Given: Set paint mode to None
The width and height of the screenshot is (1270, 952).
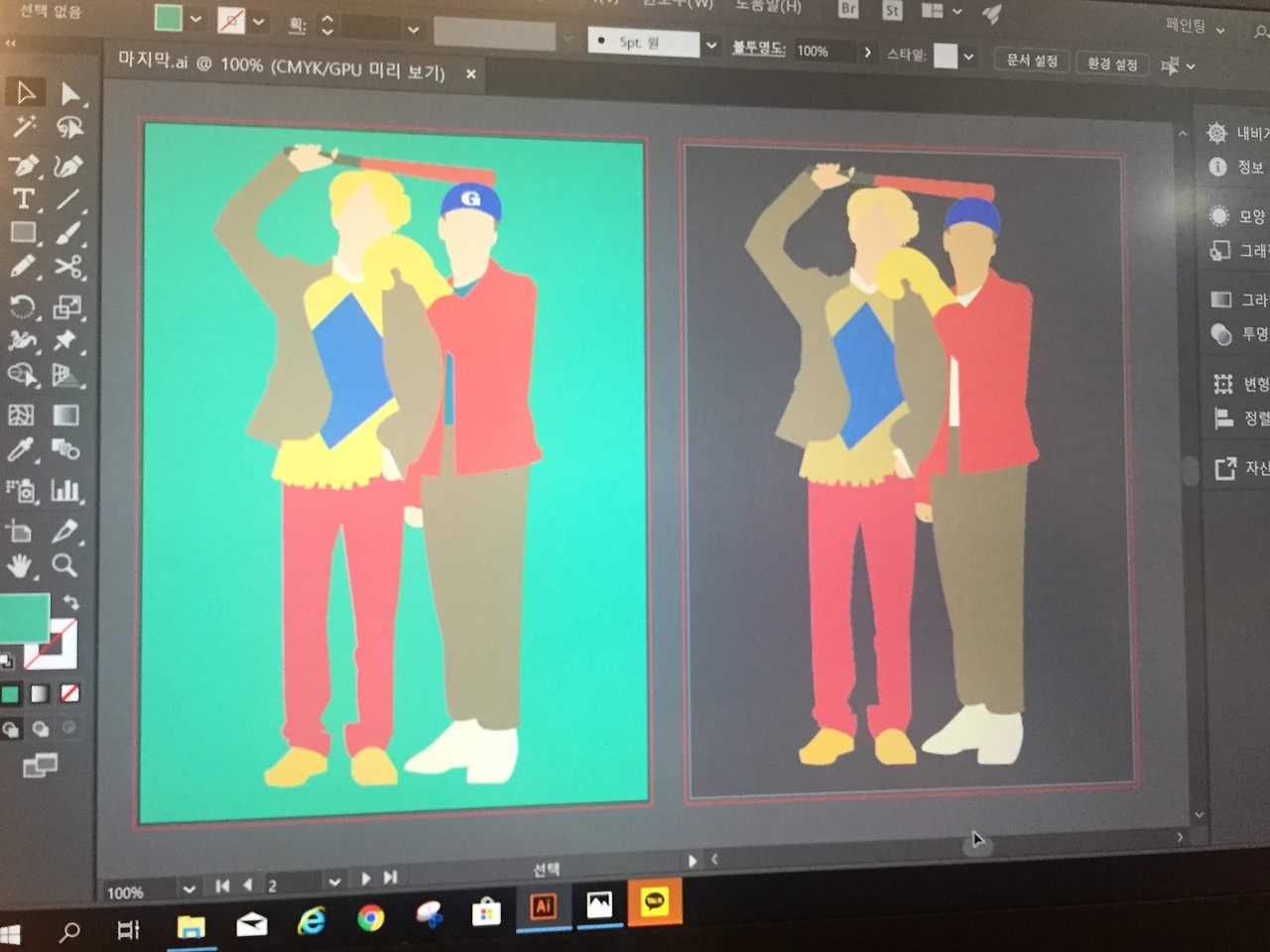Looking at the screenshot, I should pos(69,692).
